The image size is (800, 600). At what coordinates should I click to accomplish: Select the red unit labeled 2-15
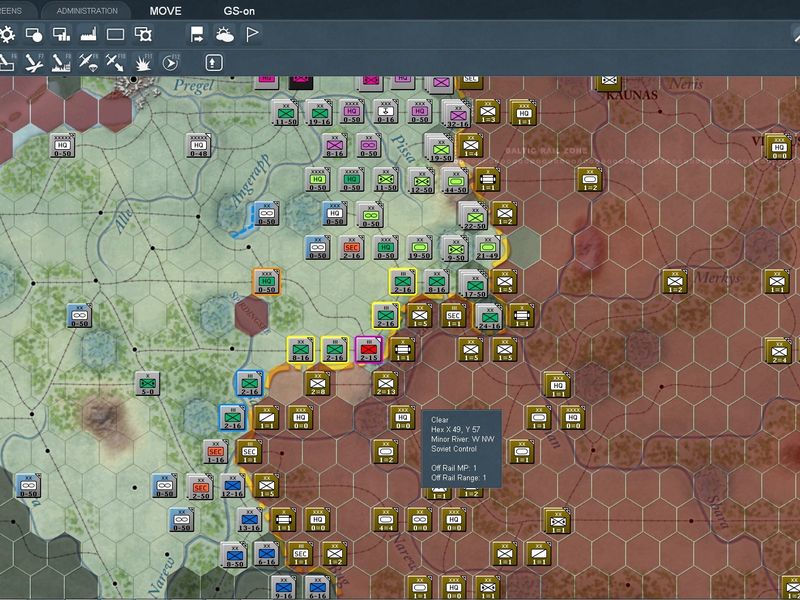coord(368,349)
